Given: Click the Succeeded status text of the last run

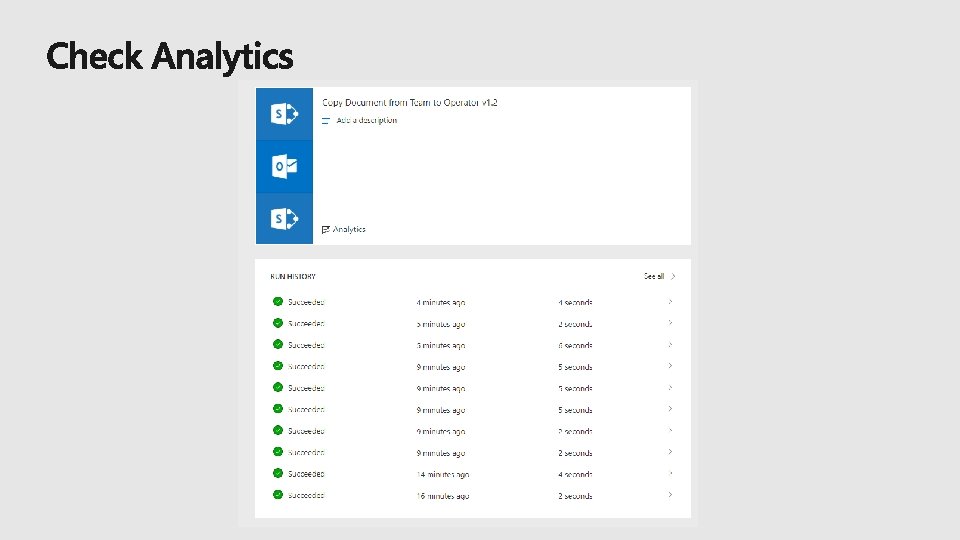Looking at the screenshot, I should click(306, 496).
